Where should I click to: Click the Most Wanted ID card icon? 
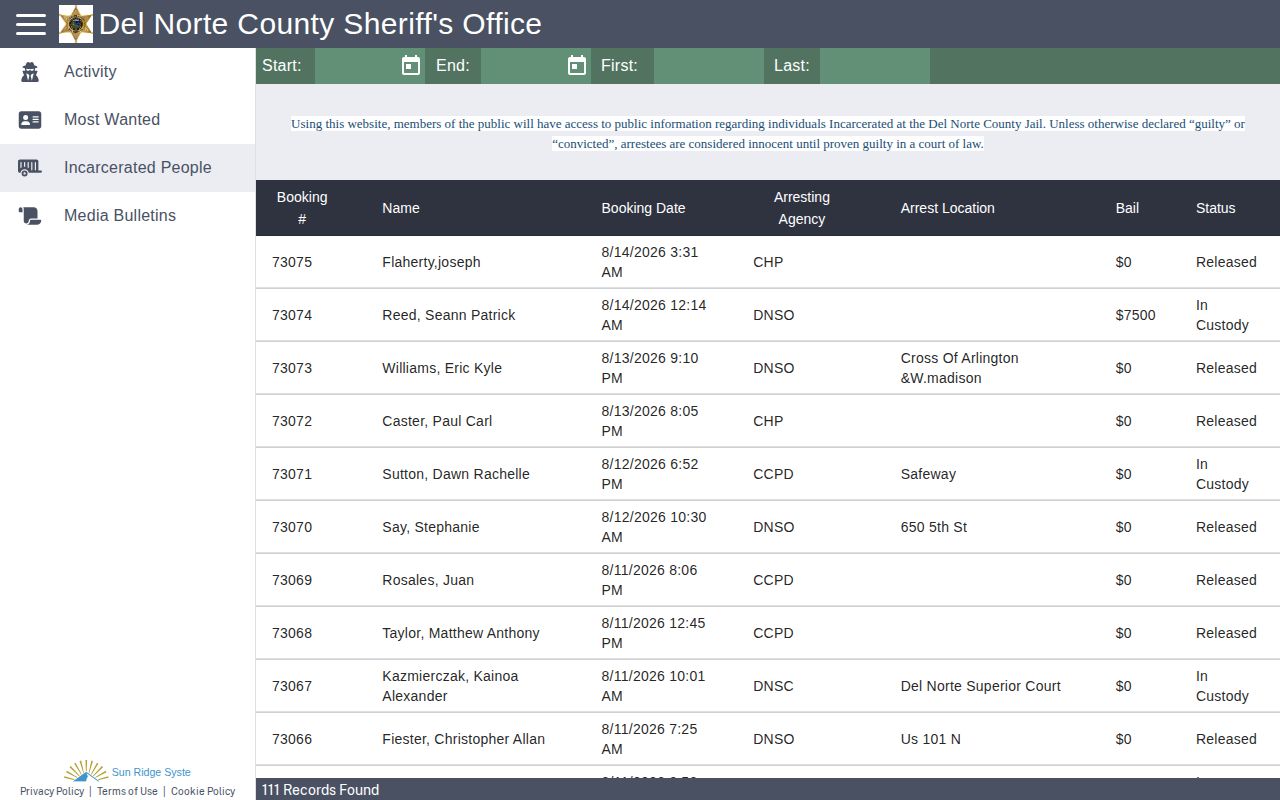30,120
